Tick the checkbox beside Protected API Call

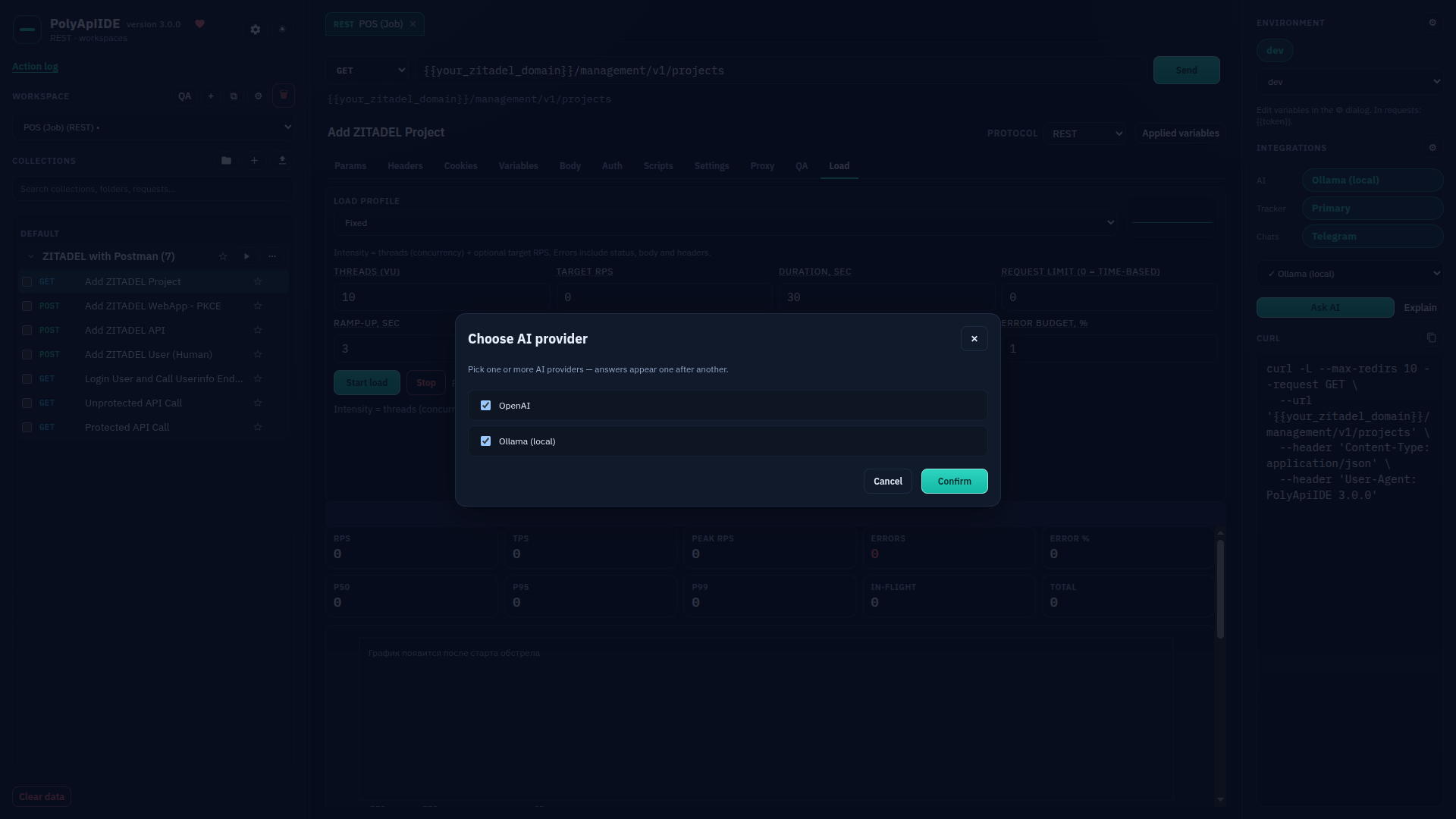[x=27, y=428]
